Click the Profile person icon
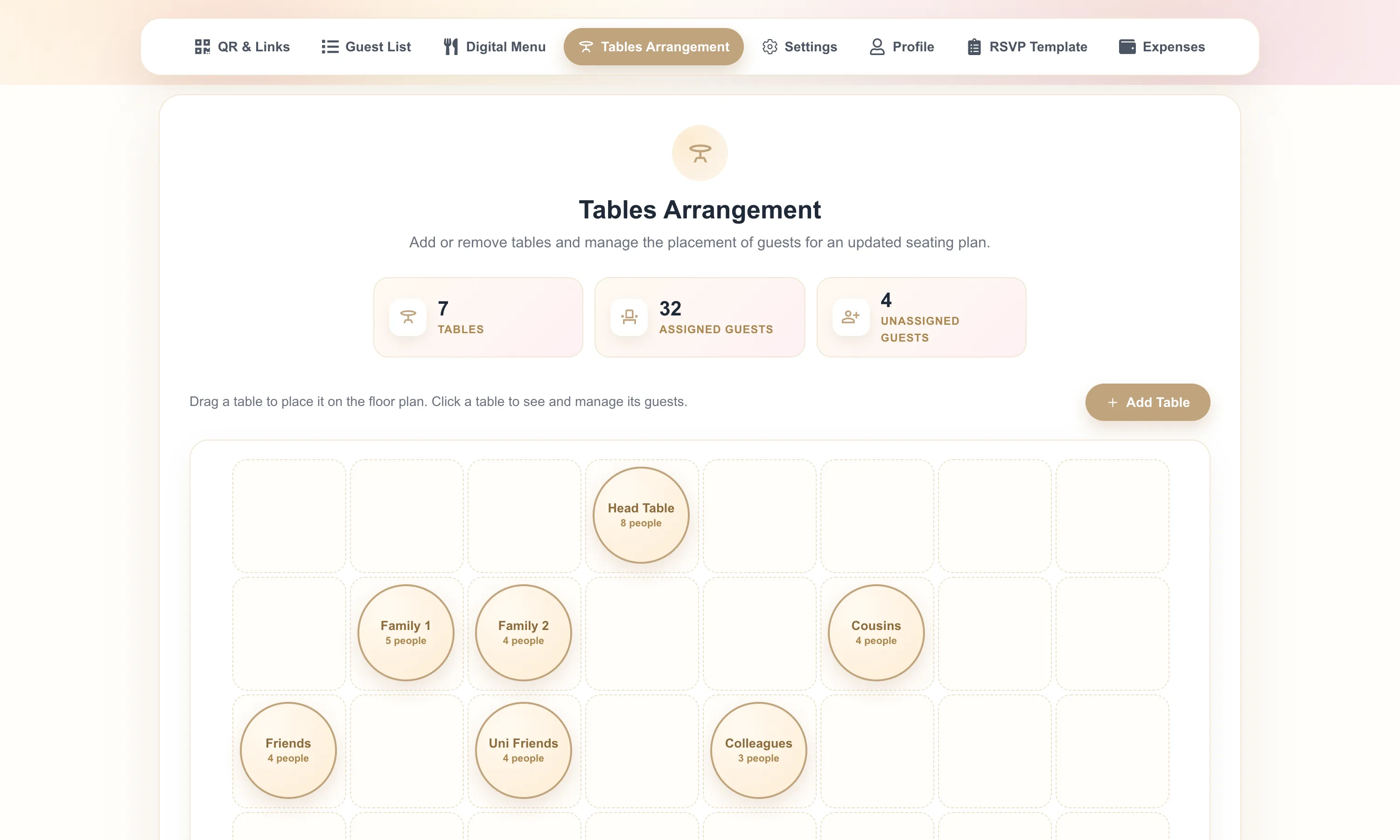Image resolution: width=1400 pixels, height=840 pixels. click(x=876, y=46)
